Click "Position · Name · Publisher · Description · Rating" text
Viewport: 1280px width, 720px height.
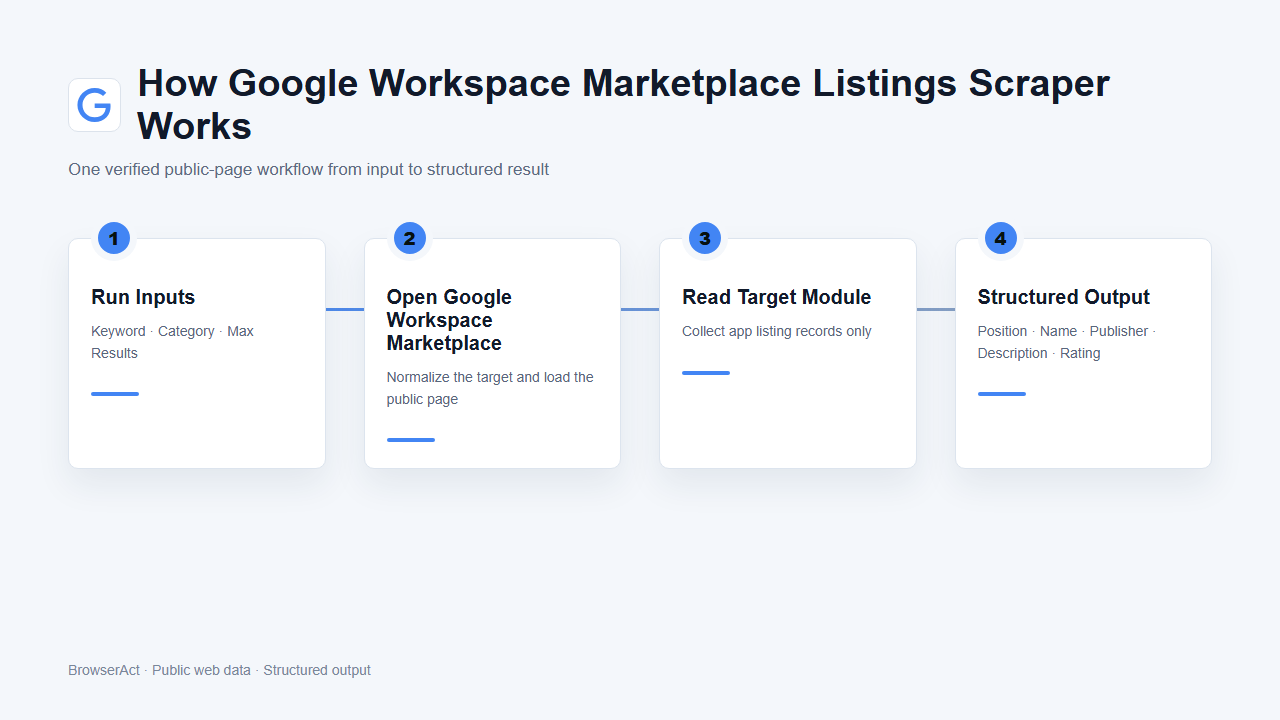(x=1067, y=342)
